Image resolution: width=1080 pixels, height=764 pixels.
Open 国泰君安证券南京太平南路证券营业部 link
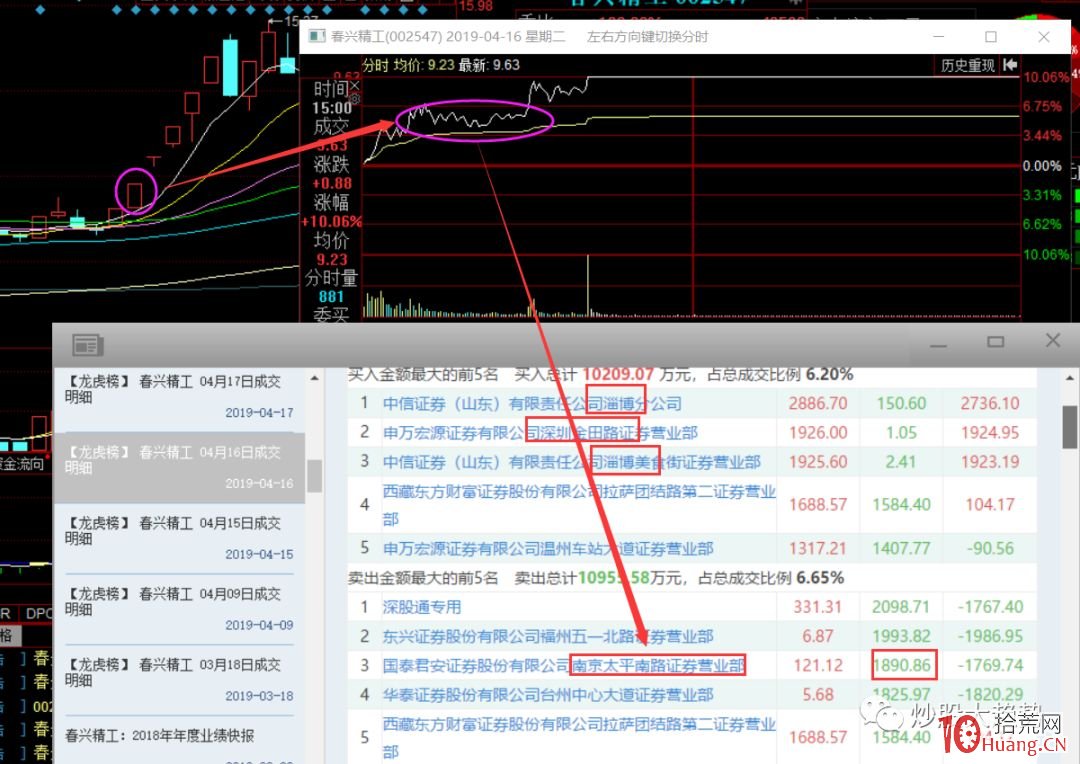[563, 665]
